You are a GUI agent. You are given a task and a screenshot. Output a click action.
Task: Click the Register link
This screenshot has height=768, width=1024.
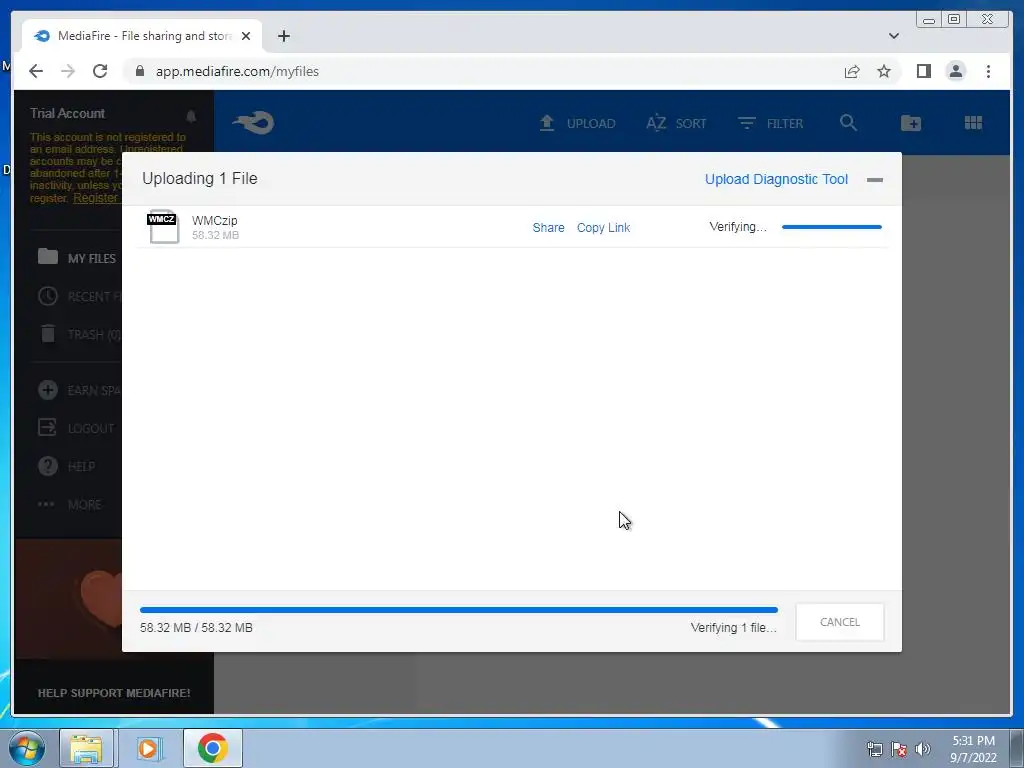[95, 197]
